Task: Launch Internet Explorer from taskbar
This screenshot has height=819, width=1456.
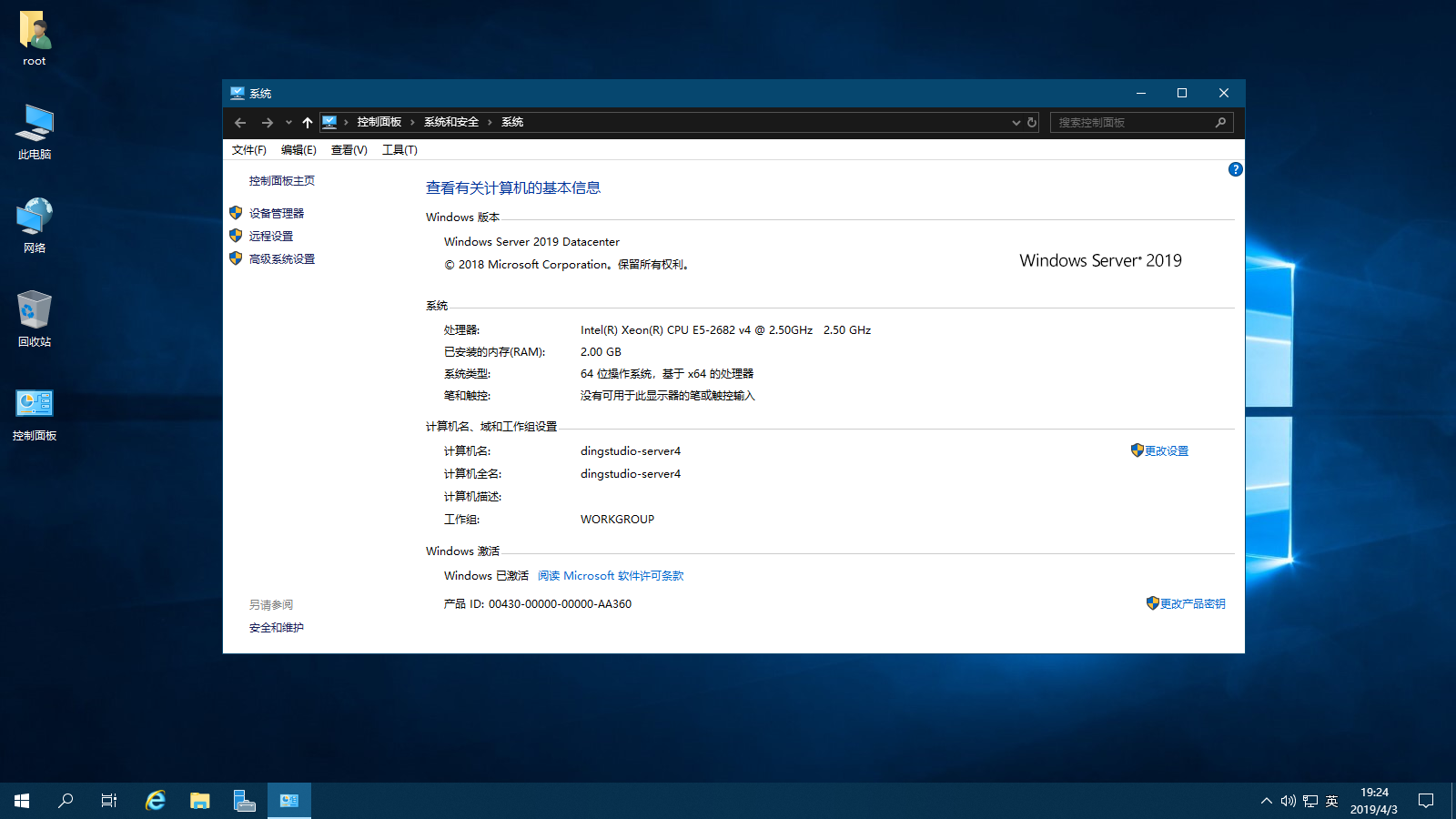Action: 156,801
